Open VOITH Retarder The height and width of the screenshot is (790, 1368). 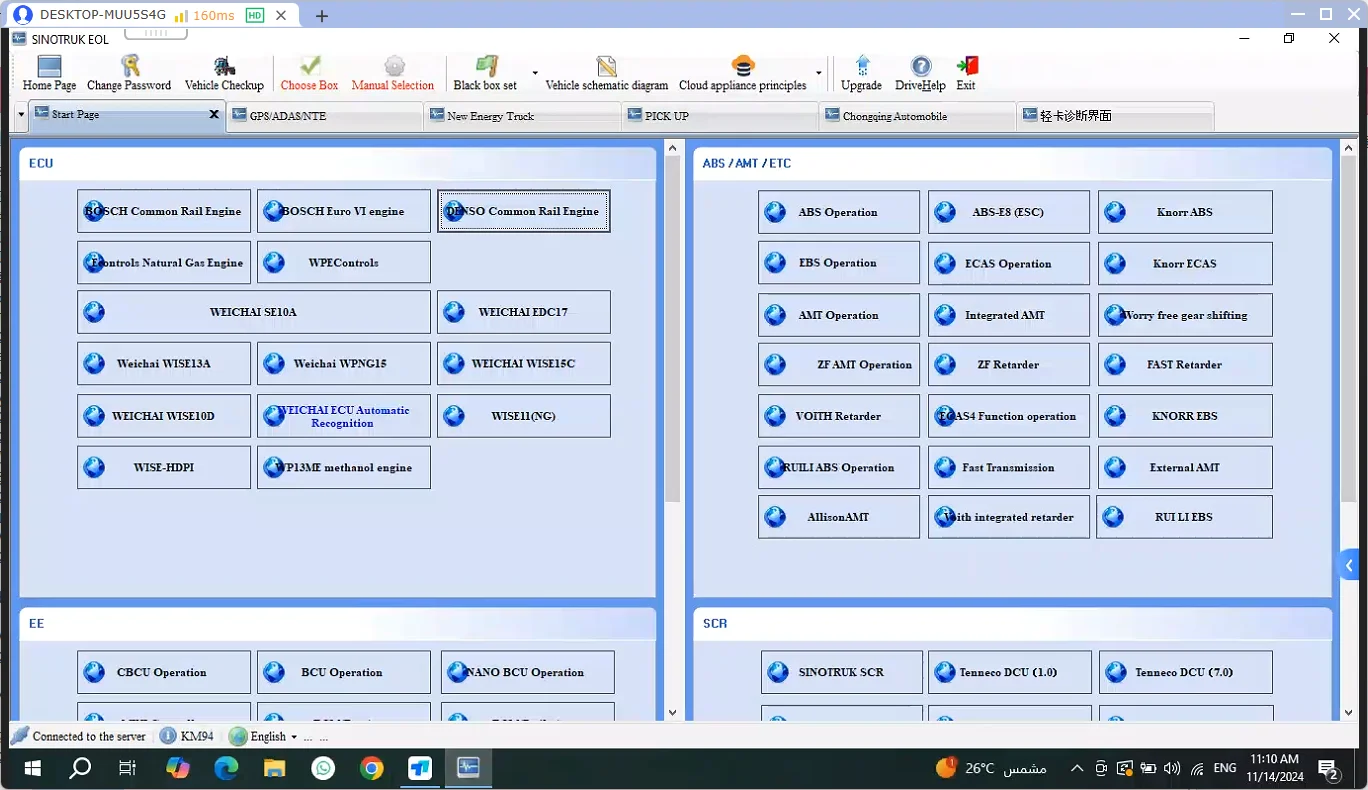839,416
